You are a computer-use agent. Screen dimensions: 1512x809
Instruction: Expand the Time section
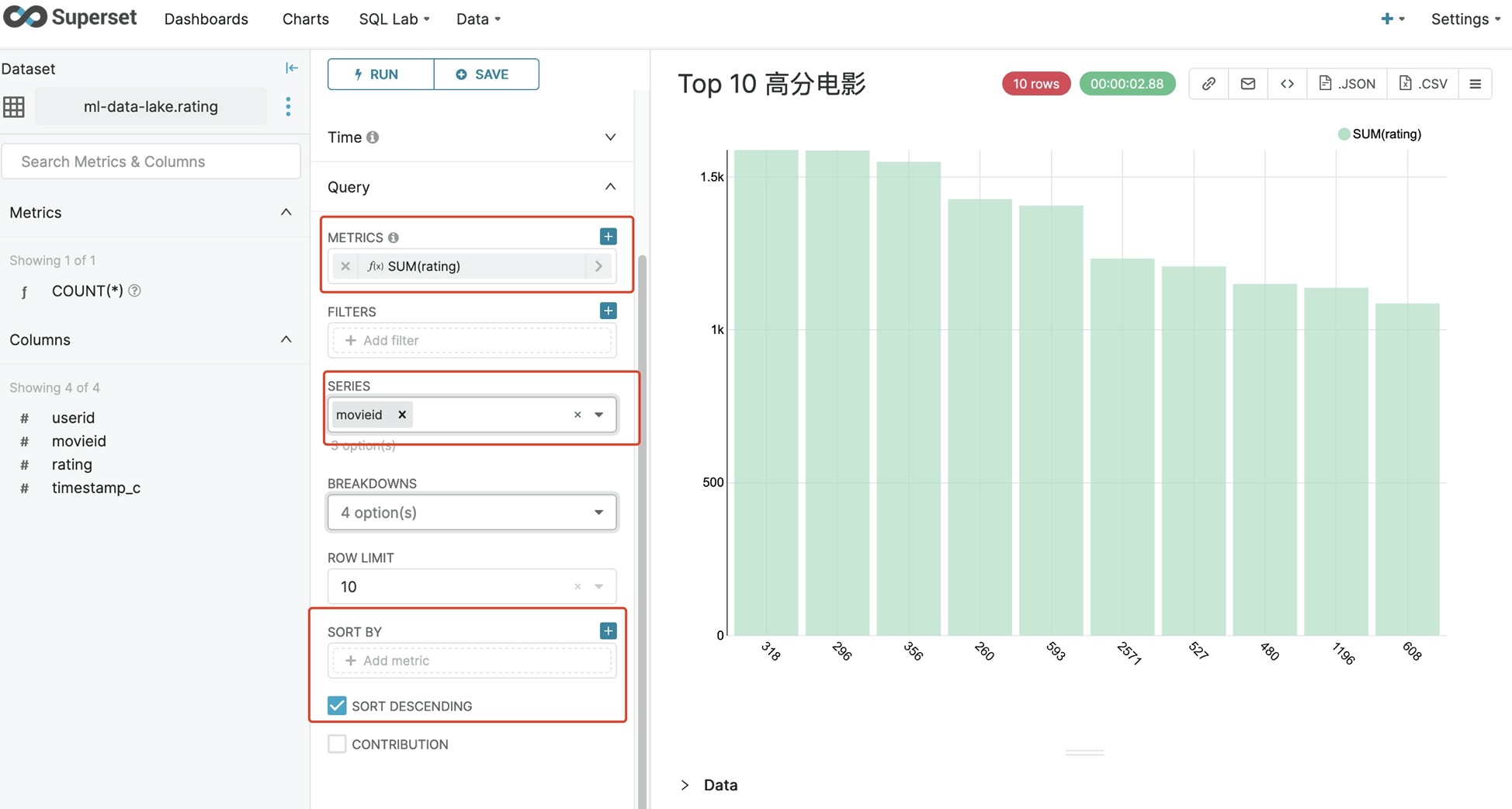[472, 137]
